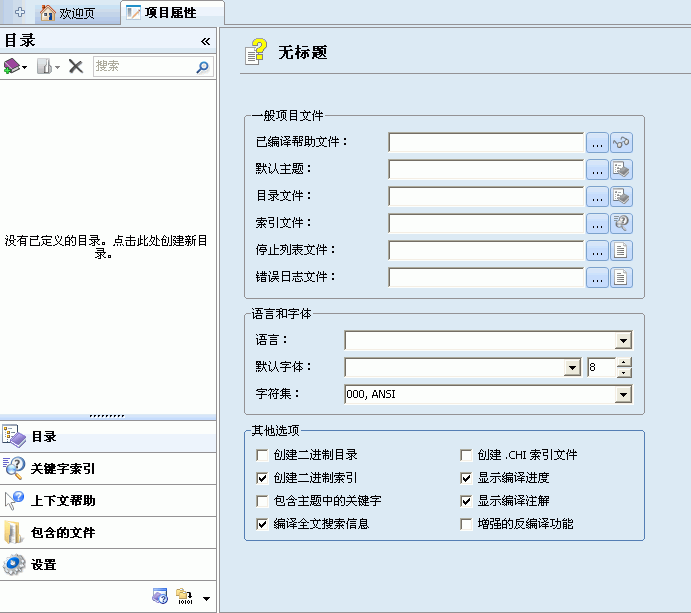Click the index icon beside 索引文件
The height and width of the screenshot is (613, 691).
(x=621, y=223)
